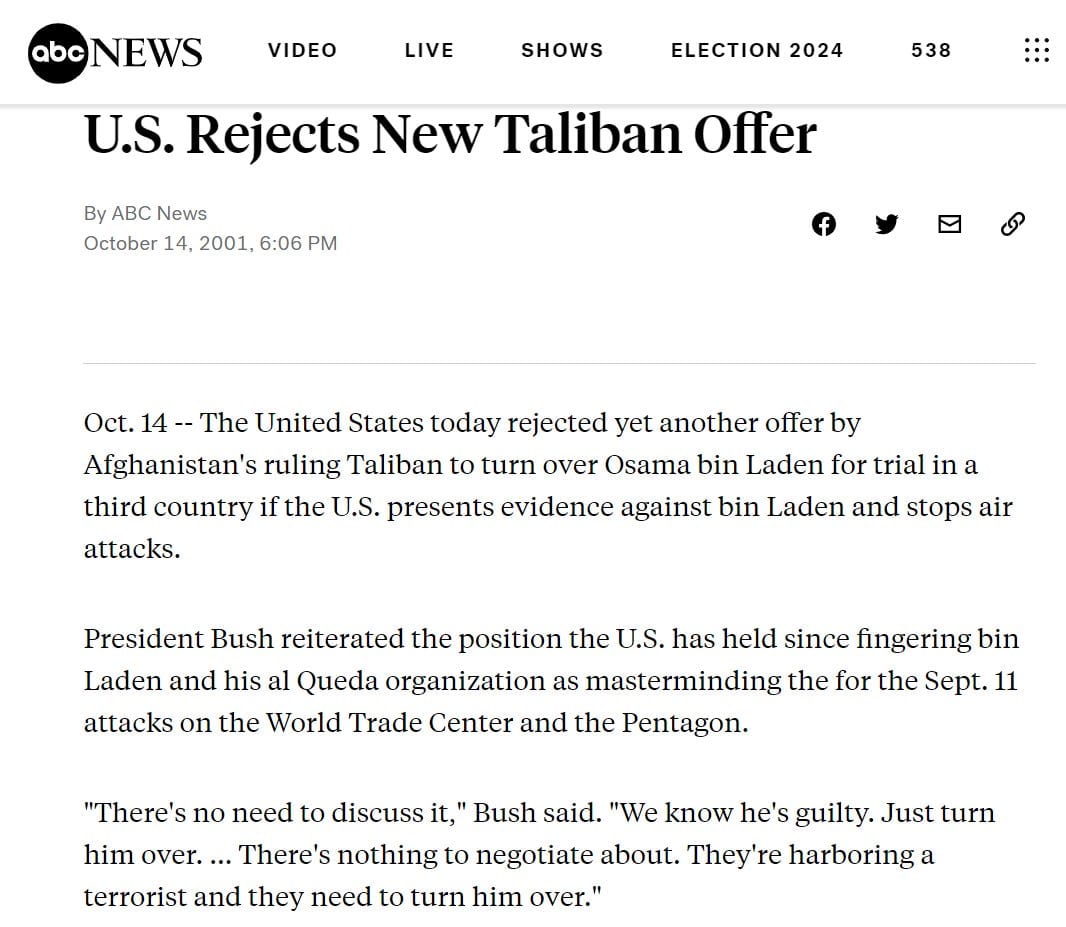Open the more sections grid menu
The image size is (1066, 927).
pyautogui.click(x=1036, y=50)
